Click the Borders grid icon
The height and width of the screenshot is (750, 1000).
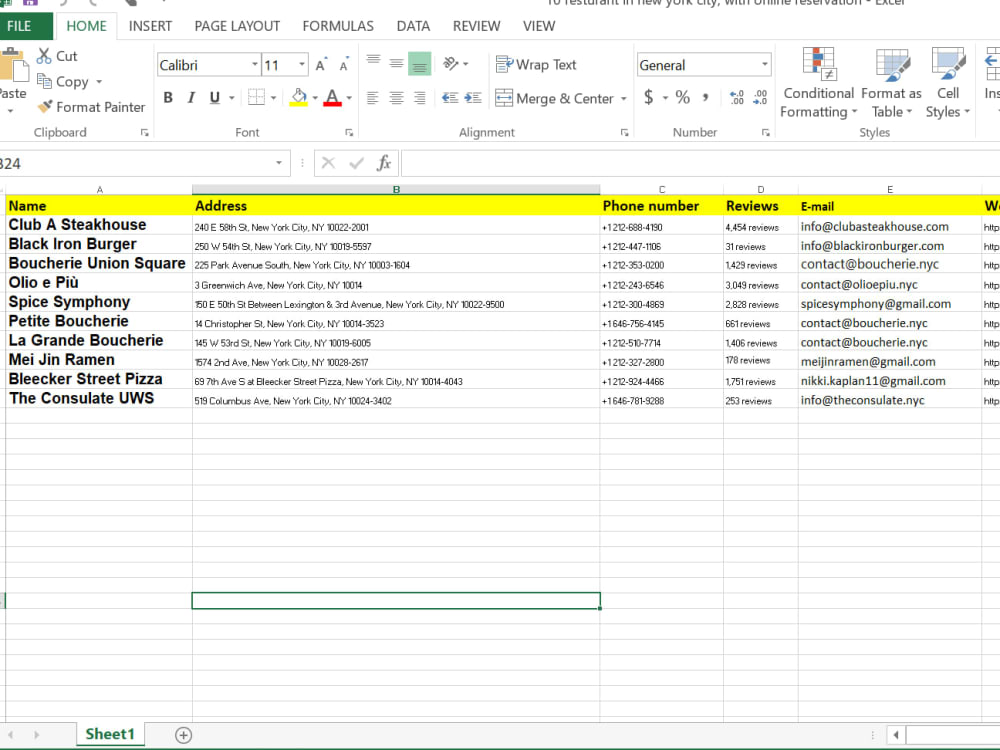[256, 98]
